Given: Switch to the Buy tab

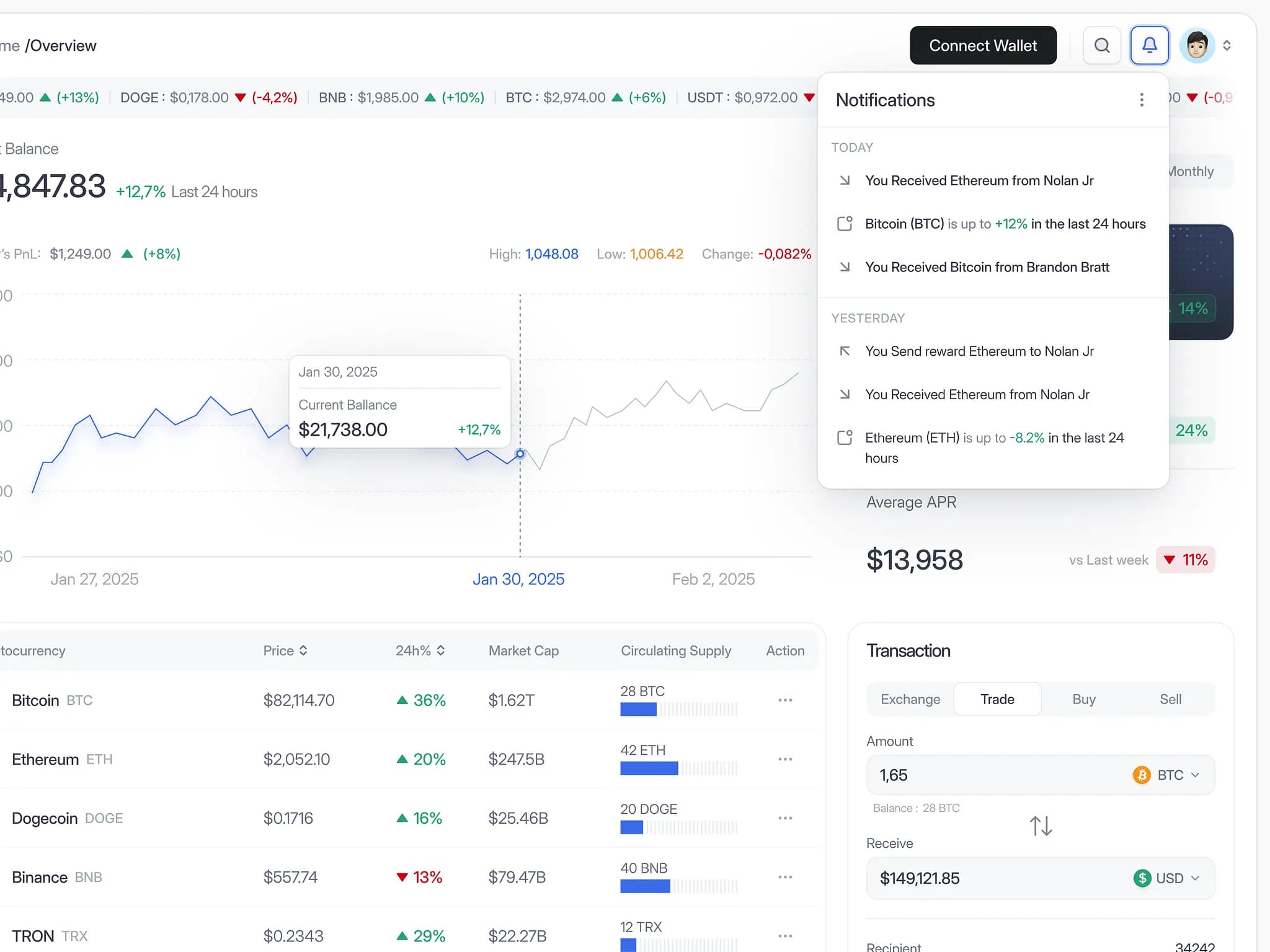Looking at the screenshot, I should (1083, 699).
